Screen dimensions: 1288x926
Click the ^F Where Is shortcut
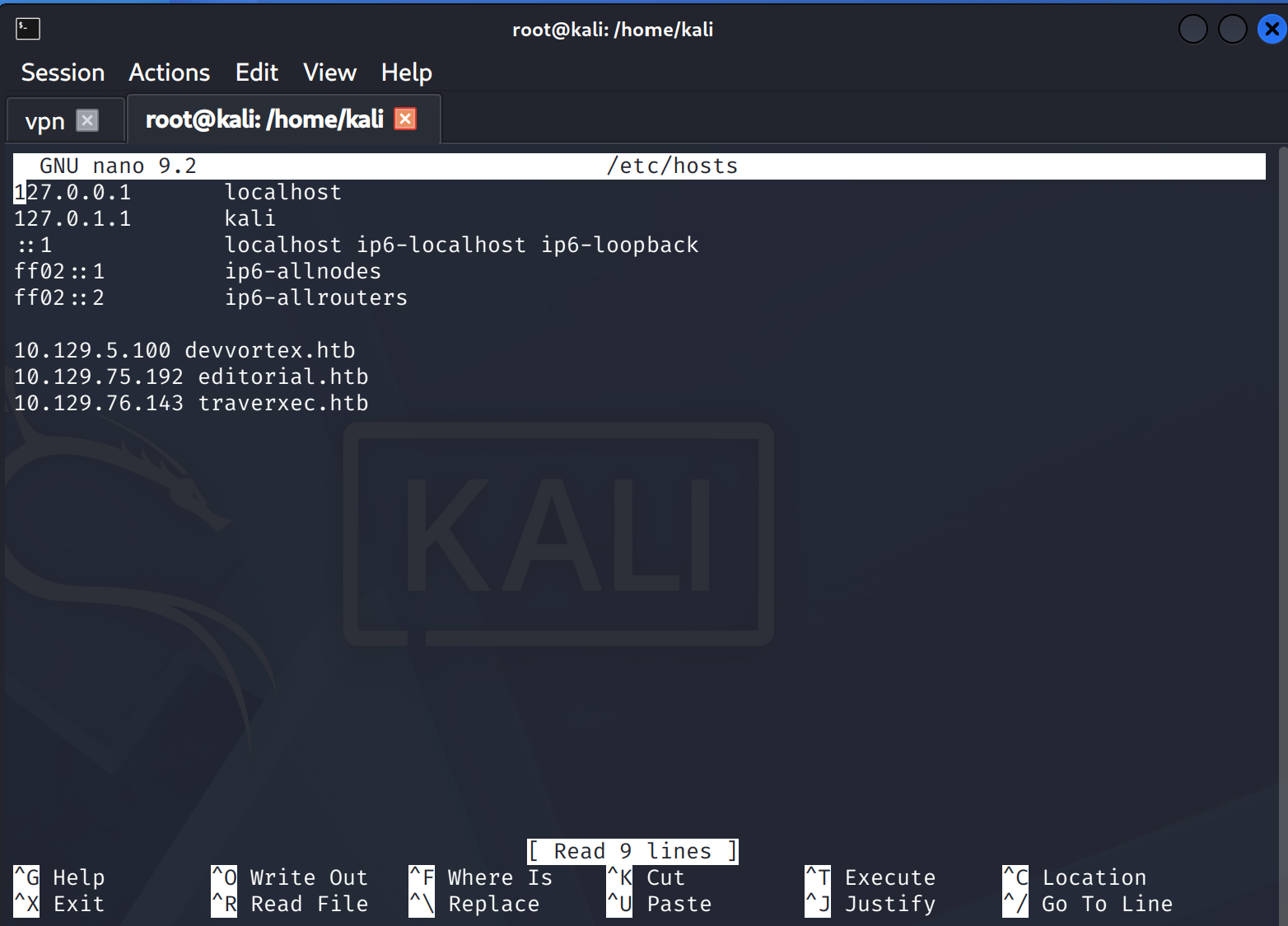(481, 877)
